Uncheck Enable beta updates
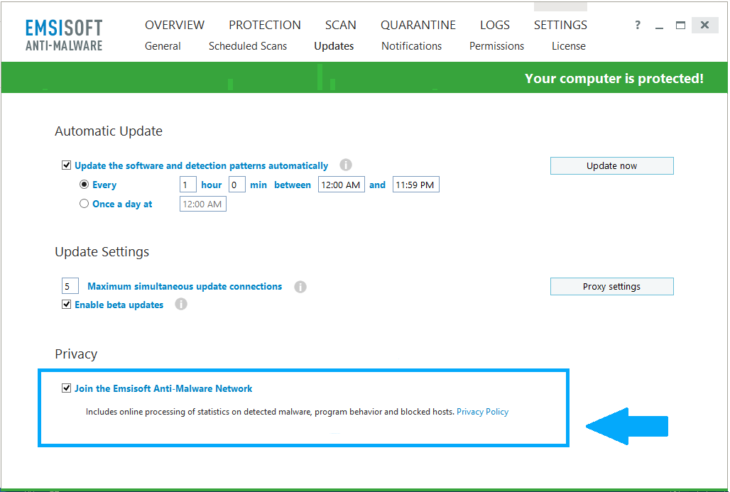This screenshot has height=492, width=730. [x=67, y=305]
